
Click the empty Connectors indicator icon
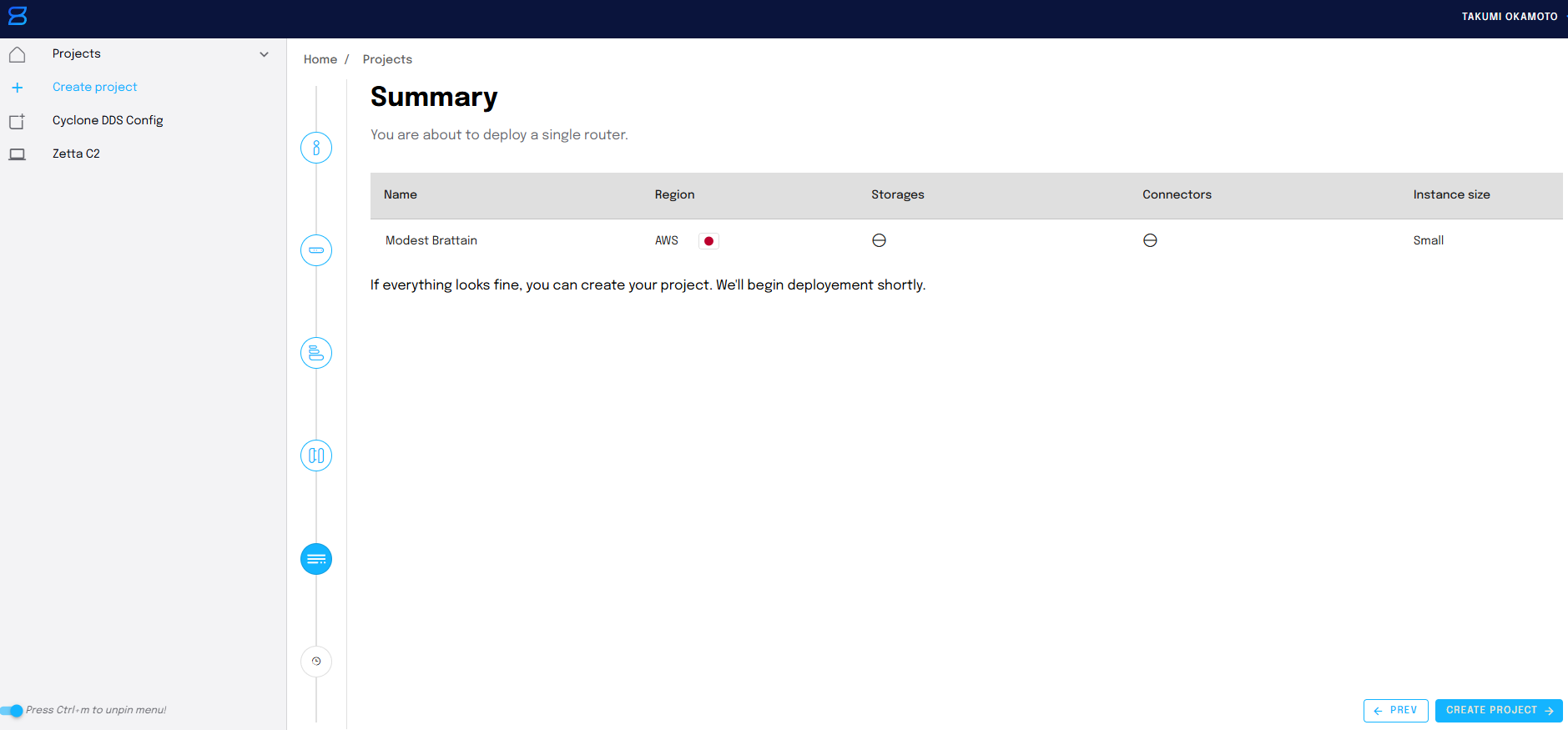click(1150, 240)
